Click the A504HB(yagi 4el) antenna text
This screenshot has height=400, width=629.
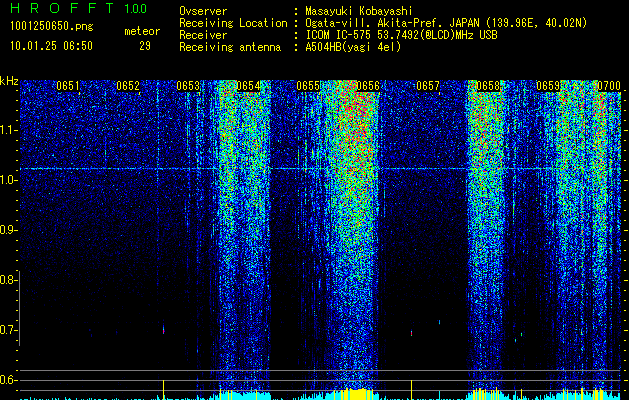[353, 47]
